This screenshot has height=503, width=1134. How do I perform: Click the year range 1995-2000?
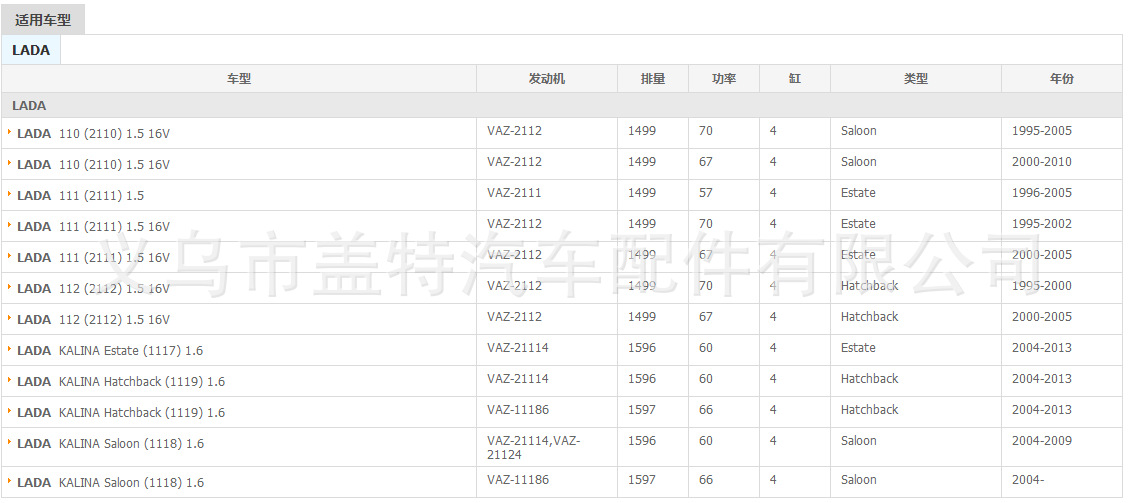click(x=1041, y=285)
